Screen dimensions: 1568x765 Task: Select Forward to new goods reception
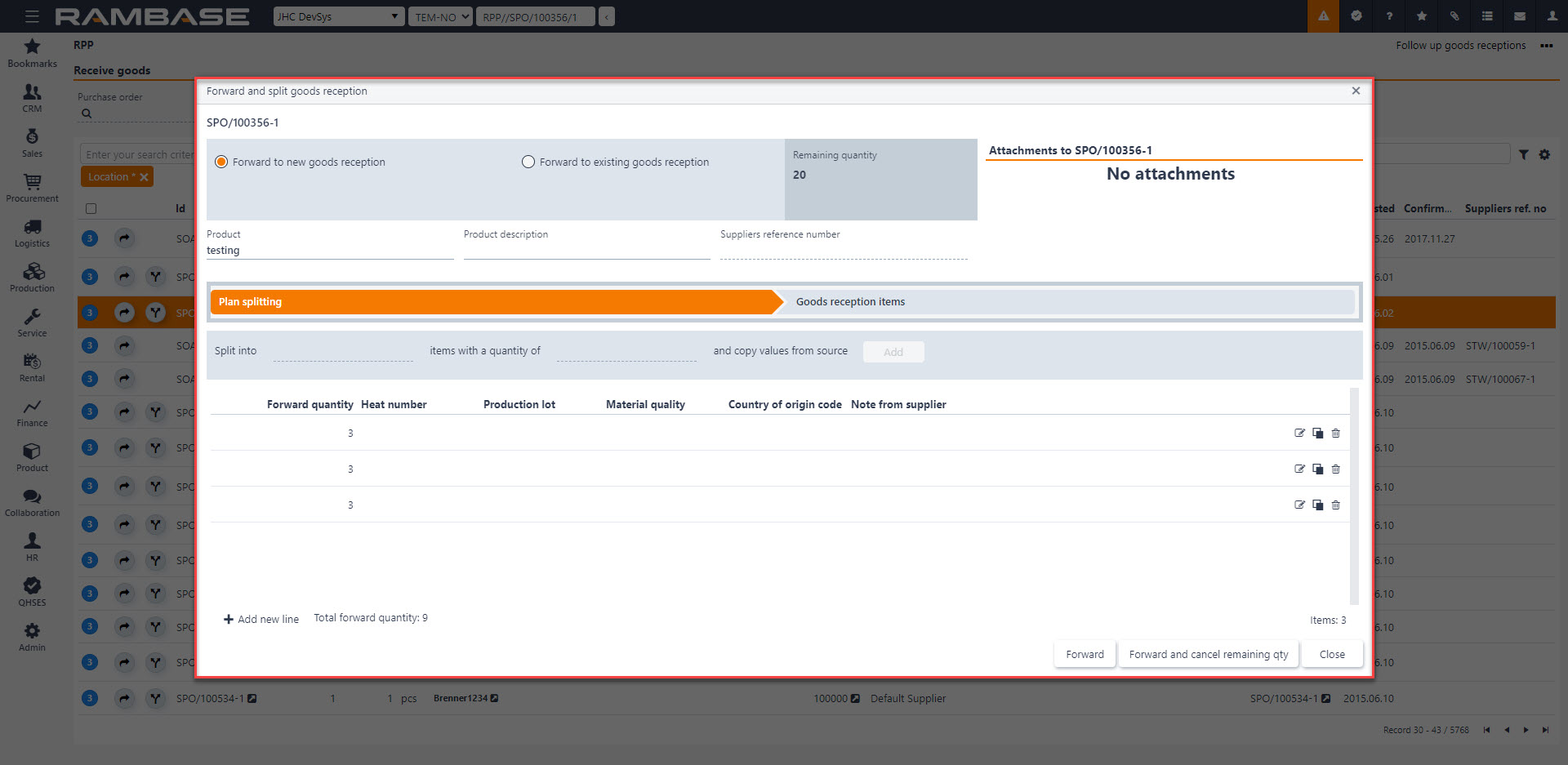221,162
